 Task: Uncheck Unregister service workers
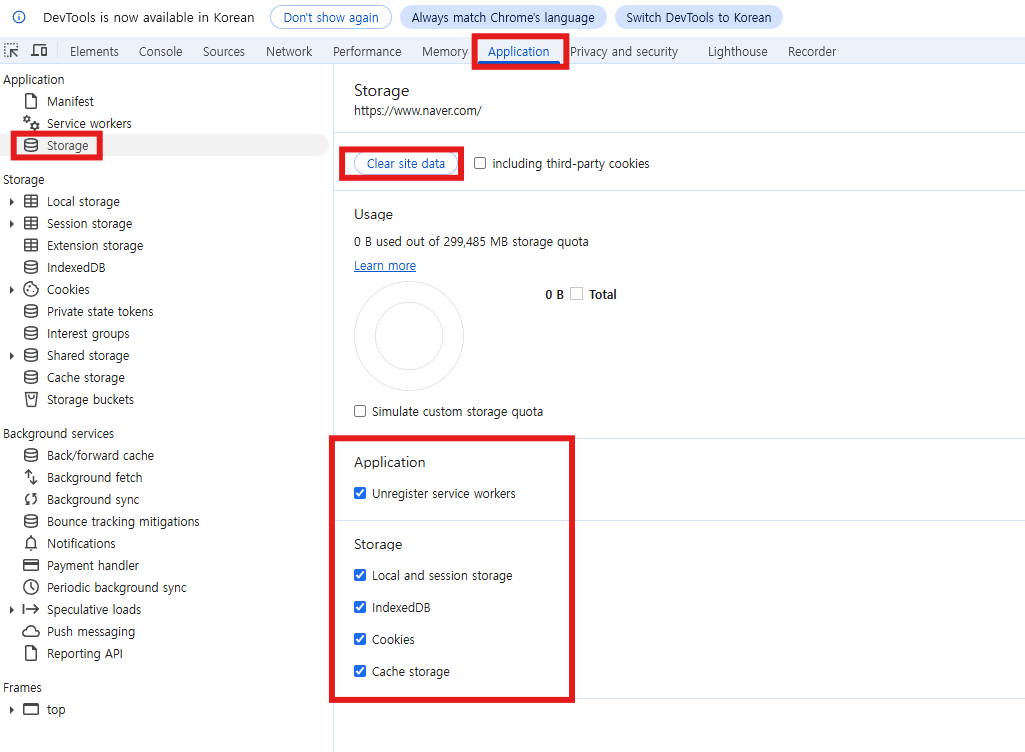[x=360, y=493]
